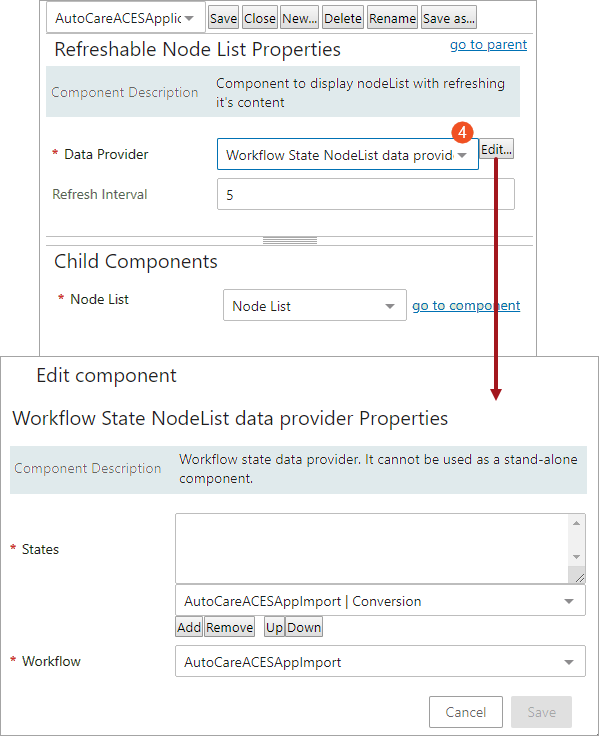Open the AutoCareACESAppImport | Conversion state dropdown

coord(380,600)
